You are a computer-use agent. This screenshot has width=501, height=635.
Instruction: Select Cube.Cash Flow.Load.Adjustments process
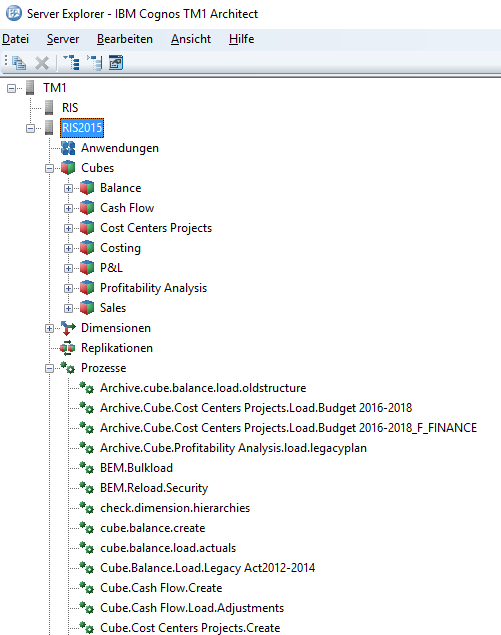(192, 608)
